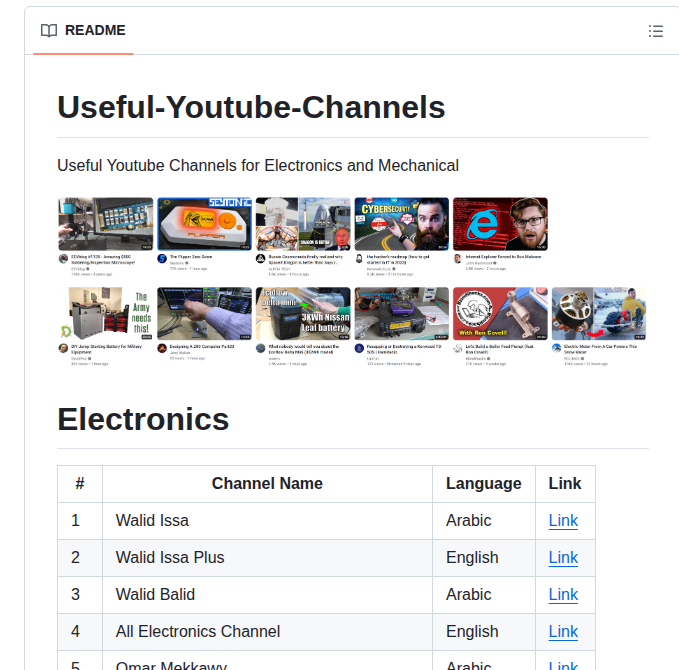
Task: Click the Kenwood radio repair thumbnail
Action: point(402,314)
